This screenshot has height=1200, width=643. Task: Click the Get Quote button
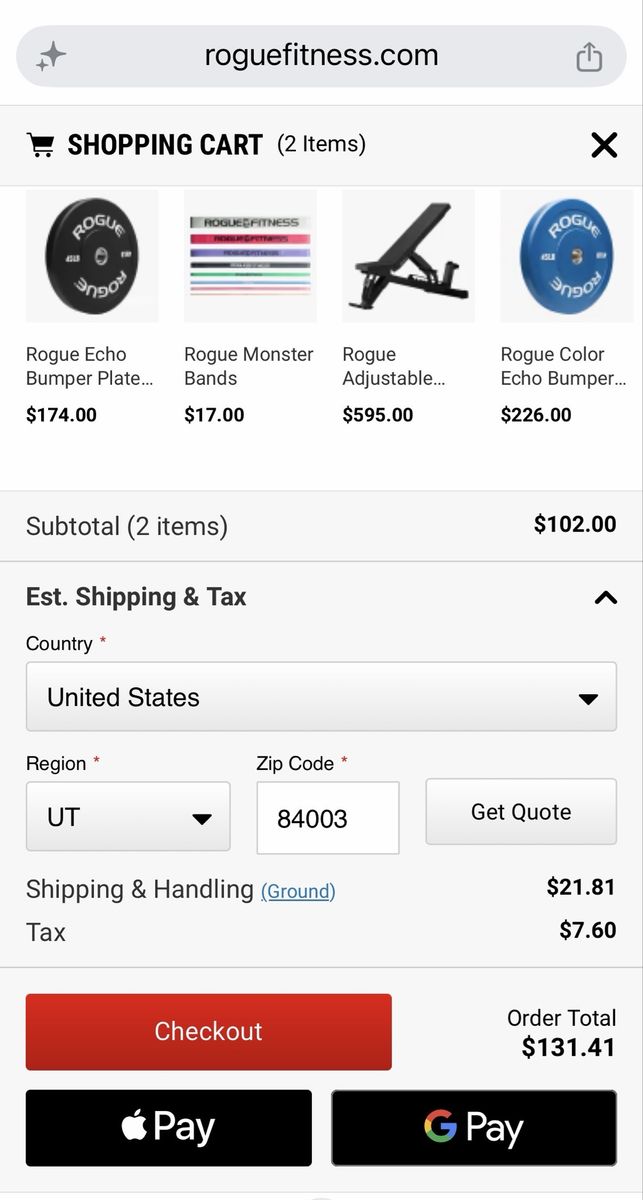[x=521, y=812]
